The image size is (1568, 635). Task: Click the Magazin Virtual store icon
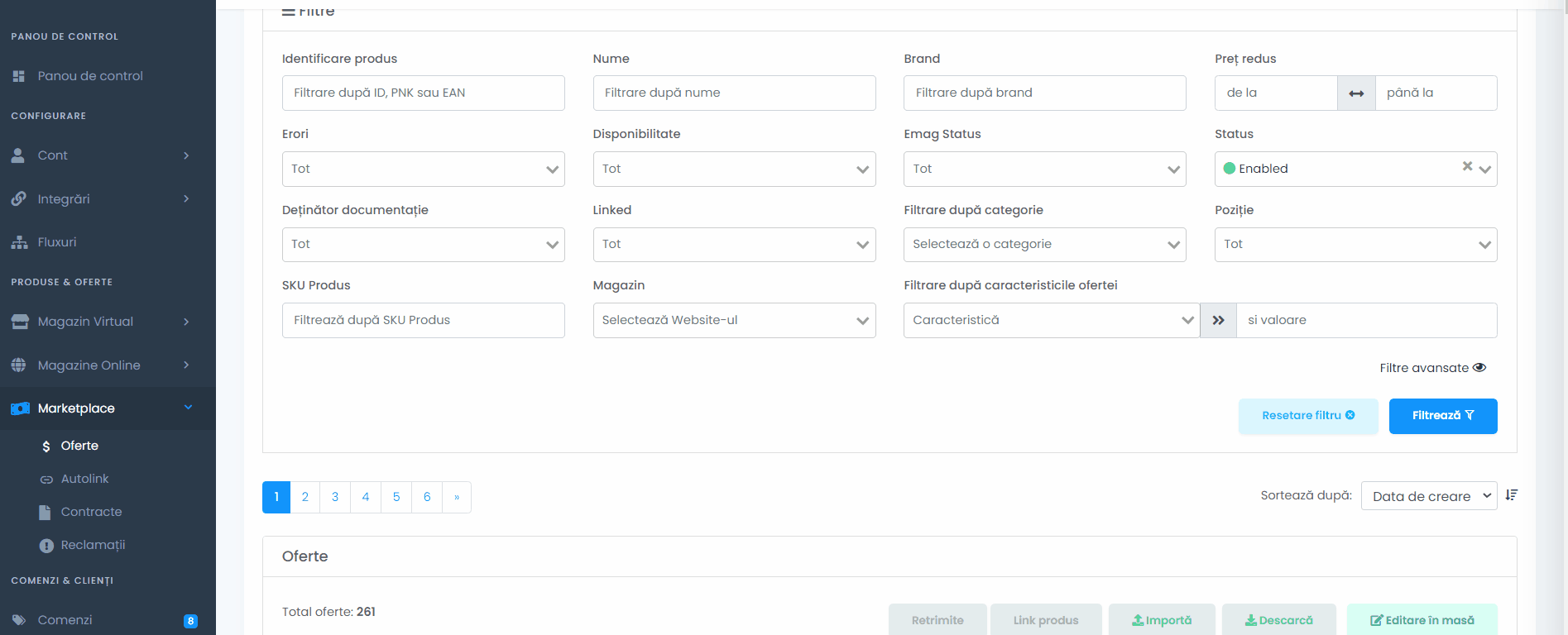coord(20,322)
